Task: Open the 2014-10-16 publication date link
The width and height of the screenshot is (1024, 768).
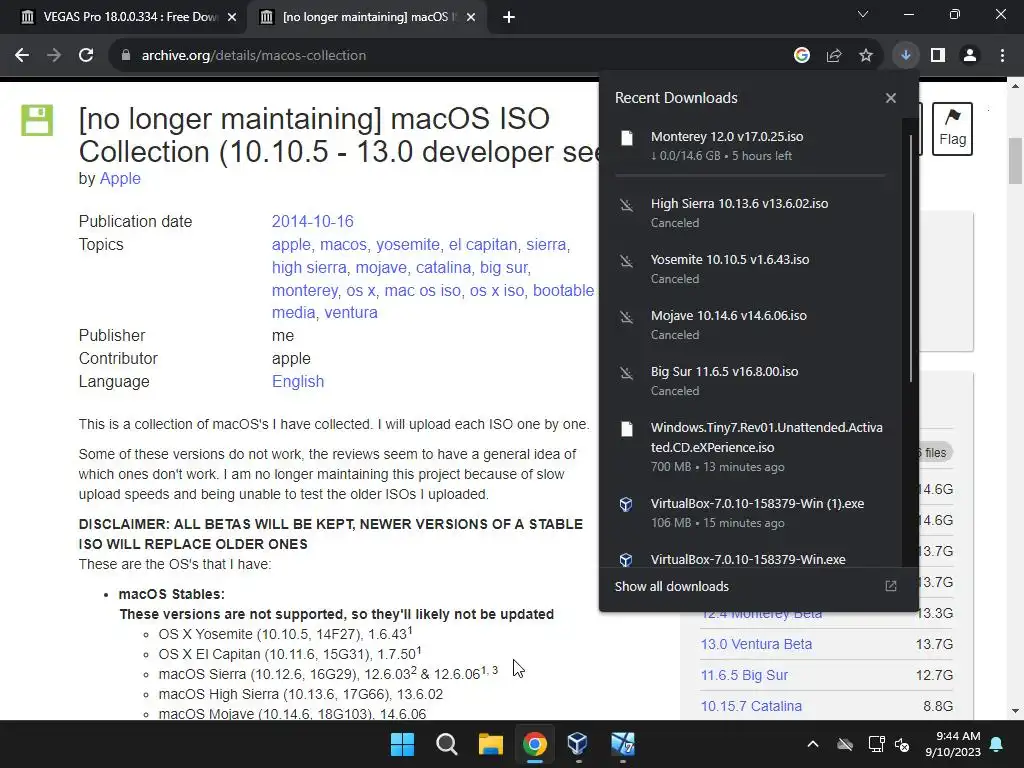Action: point(312,221)
